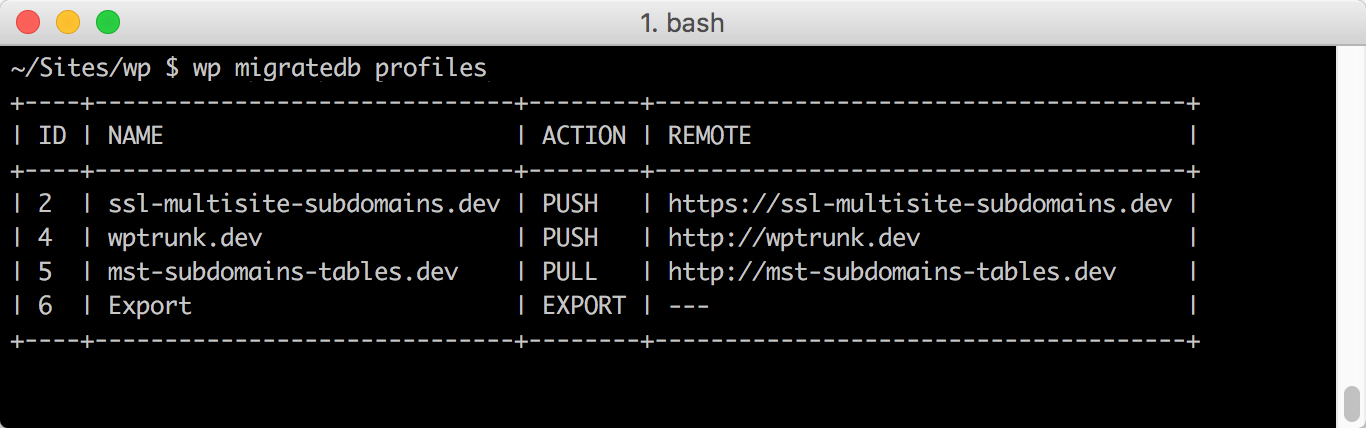Click the ACTION column header
This screenshot has height=428, width=1366.
584,135
